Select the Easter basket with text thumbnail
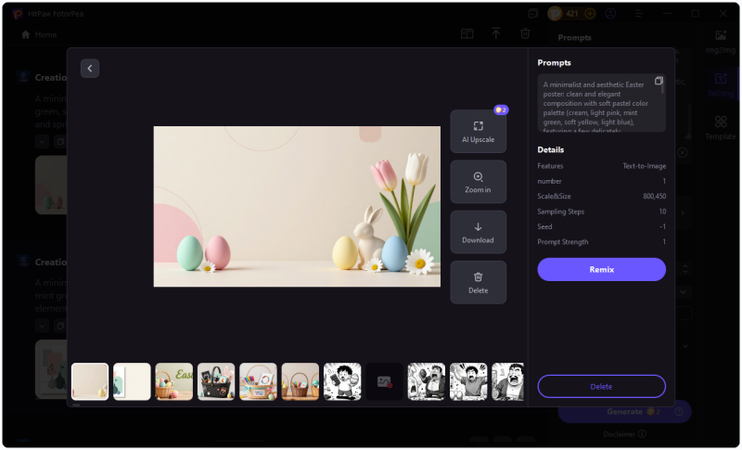The image size is (742, 450). pos(174,381)
